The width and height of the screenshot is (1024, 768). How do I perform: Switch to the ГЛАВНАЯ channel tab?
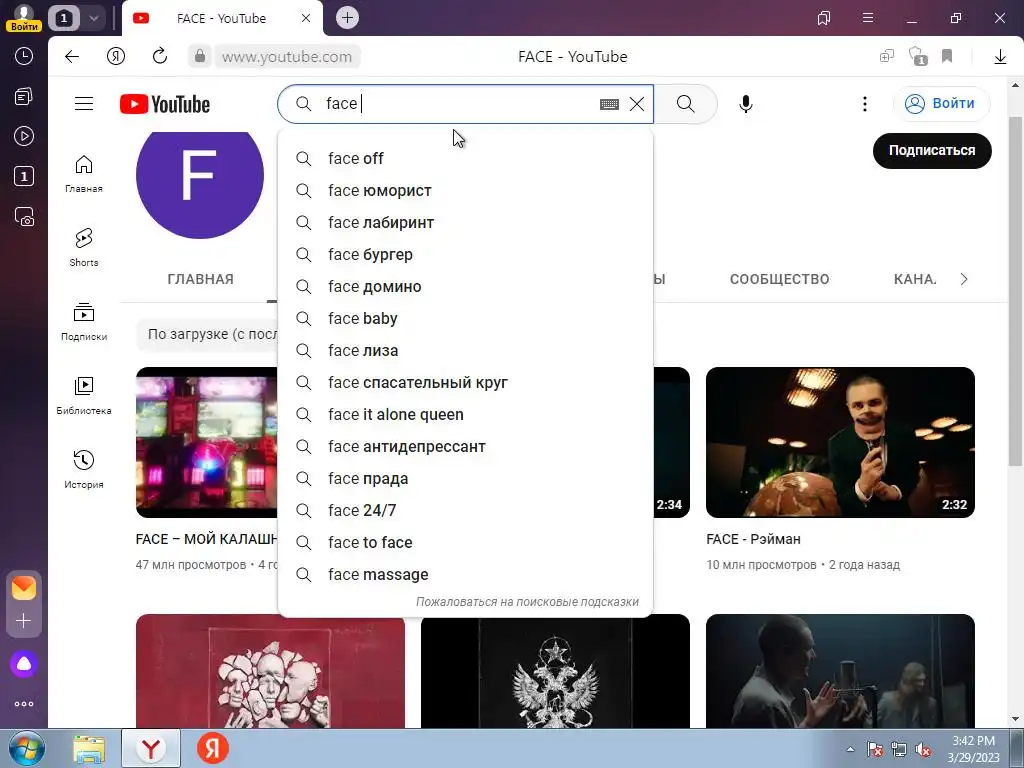click(200, 280)
